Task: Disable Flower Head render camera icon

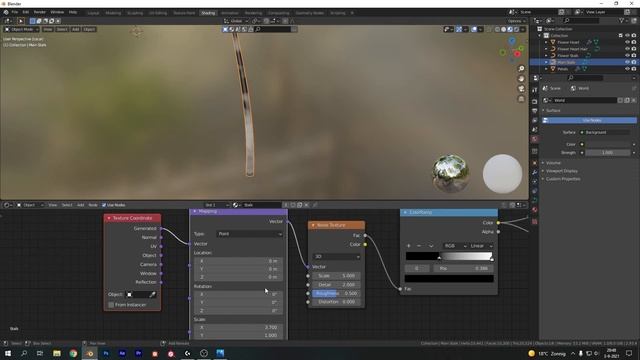Action: pyautogui.click(x=634, y=42)
